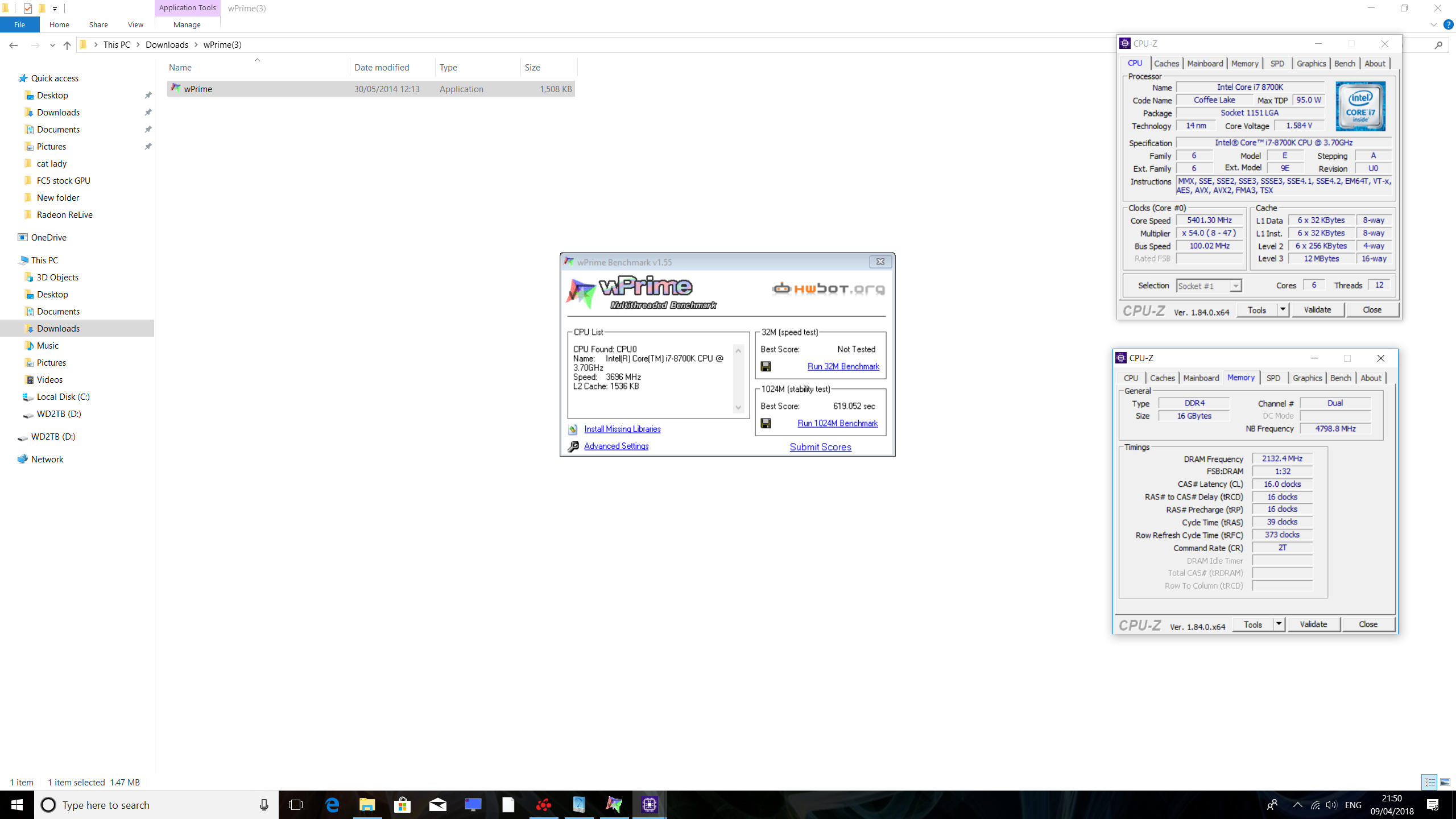Open the File tab in Explorer

19,24
